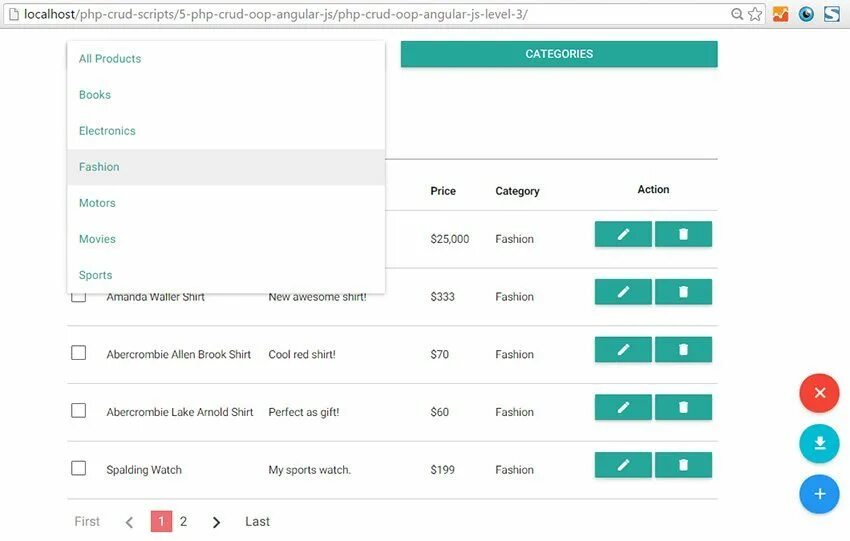Screen dimensions: 850x541
Task: Click the Last pagination link
Action: point(257,522)
